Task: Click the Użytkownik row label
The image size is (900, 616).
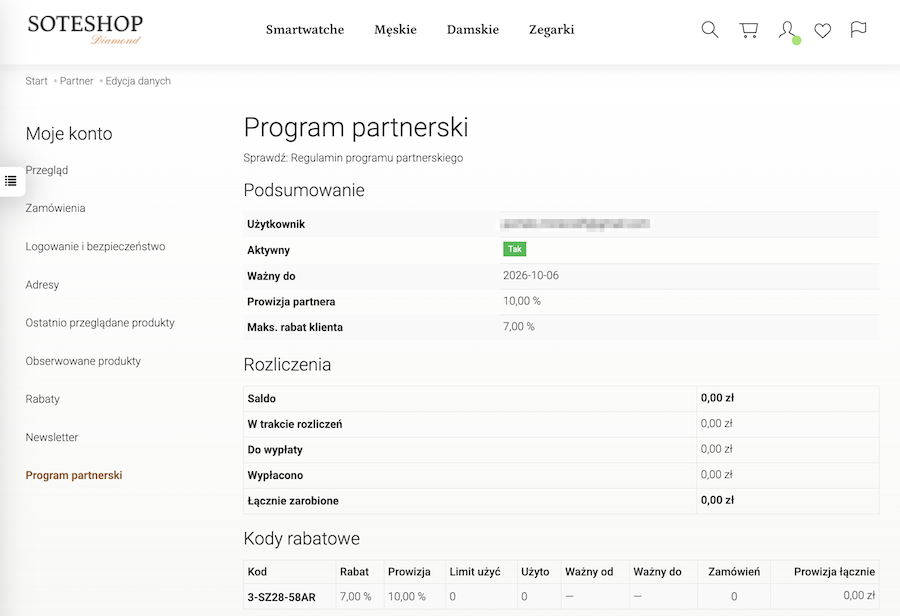Action: coord(276,224)
